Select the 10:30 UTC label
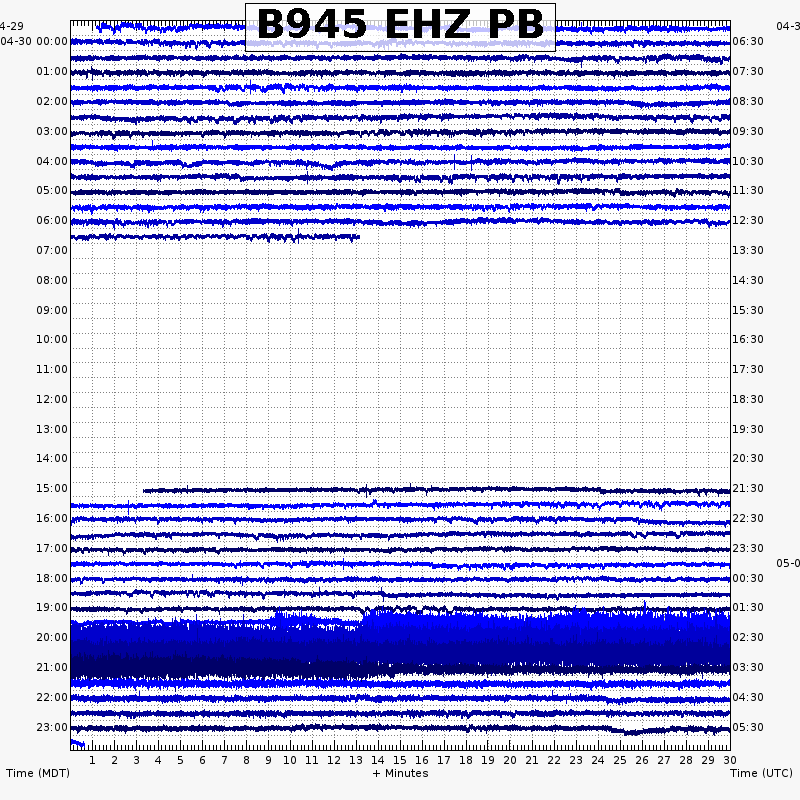Screen dimensions: 800x800 [x=748, y=162]
